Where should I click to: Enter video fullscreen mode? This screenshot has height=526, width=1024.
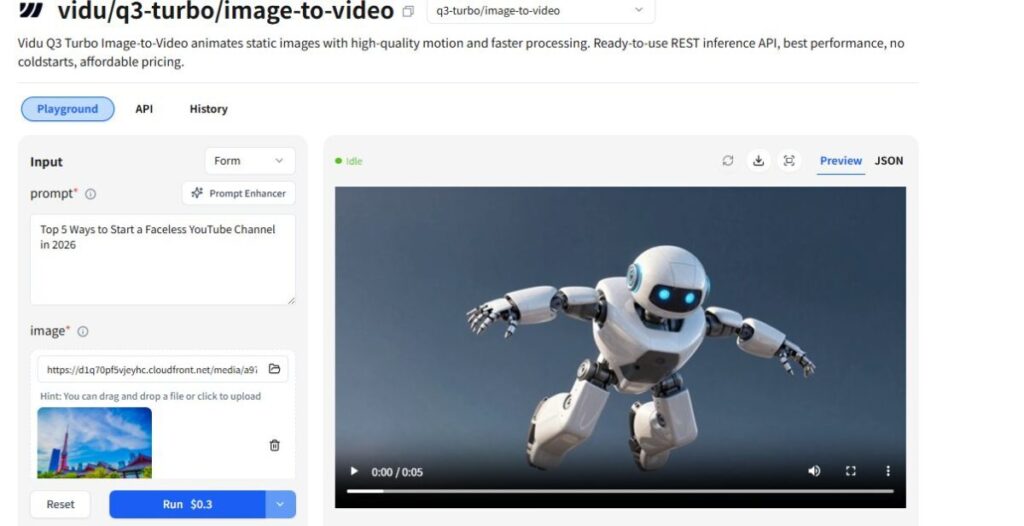[x=851, y=471]
